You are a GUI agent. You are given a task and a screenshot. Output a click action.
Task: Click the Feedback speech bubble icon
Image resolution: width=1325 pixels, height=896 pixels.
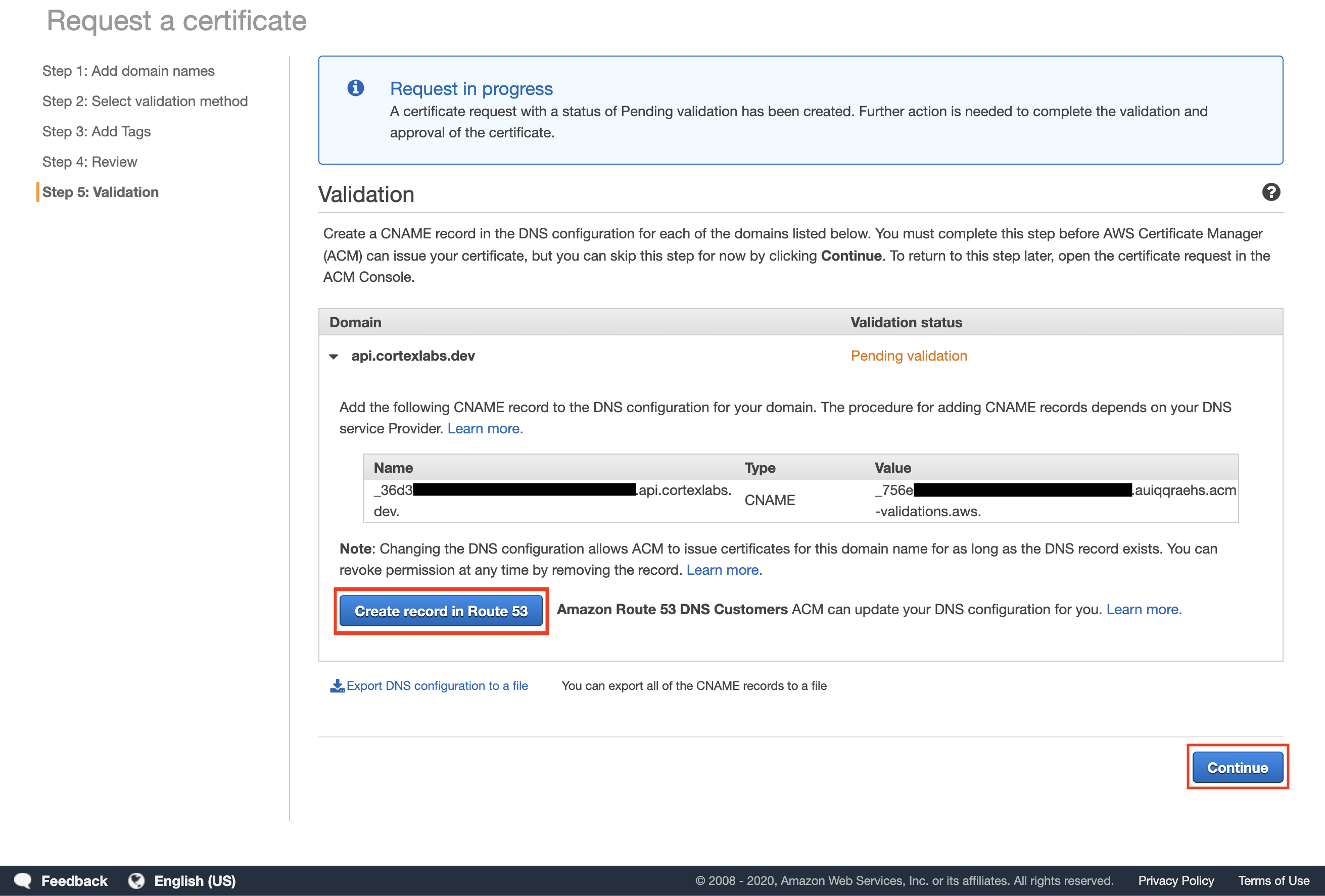(23, 881)
